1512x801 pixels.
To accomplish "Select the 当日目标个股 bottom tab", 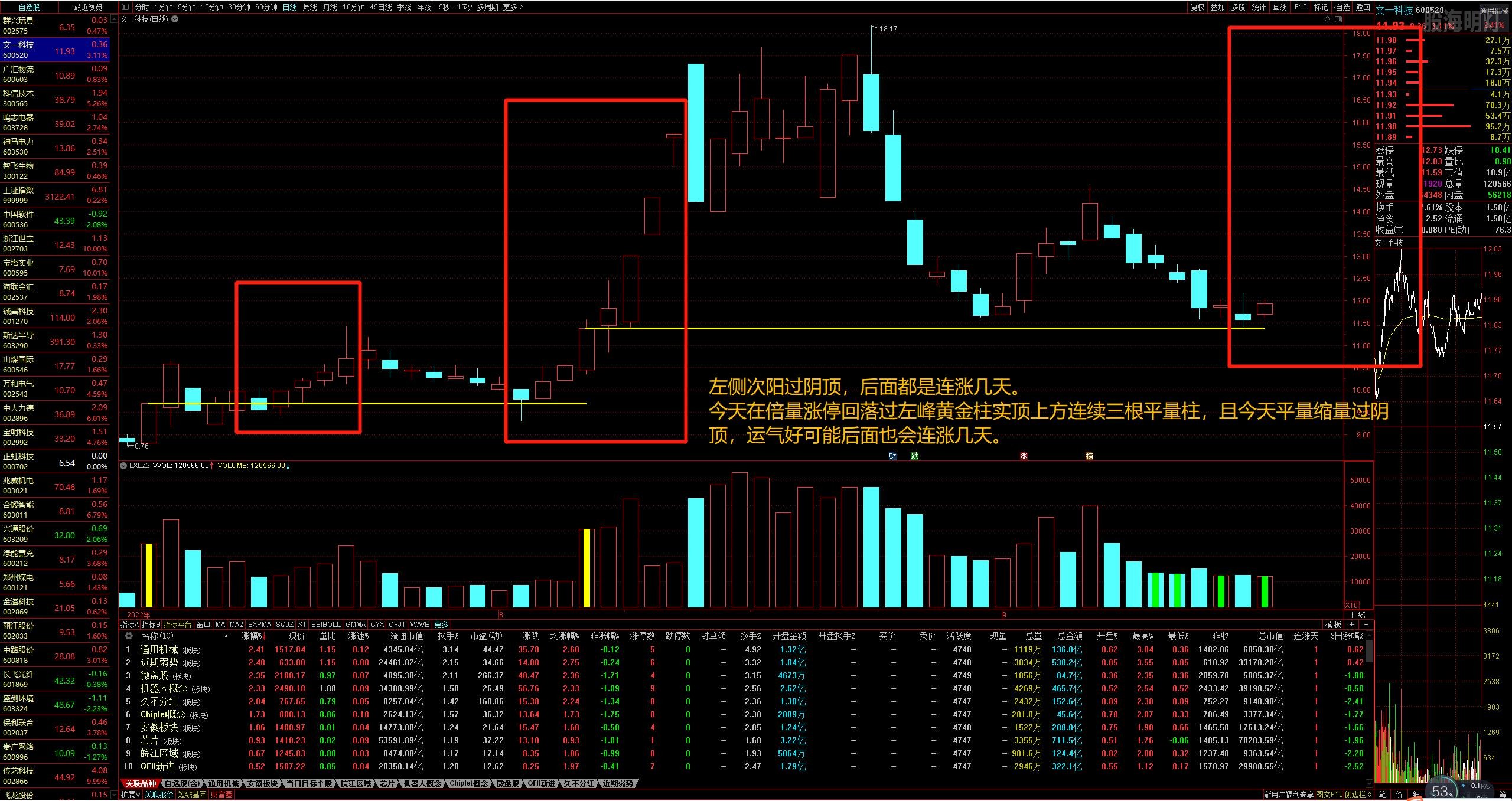I will coord(309,783).
